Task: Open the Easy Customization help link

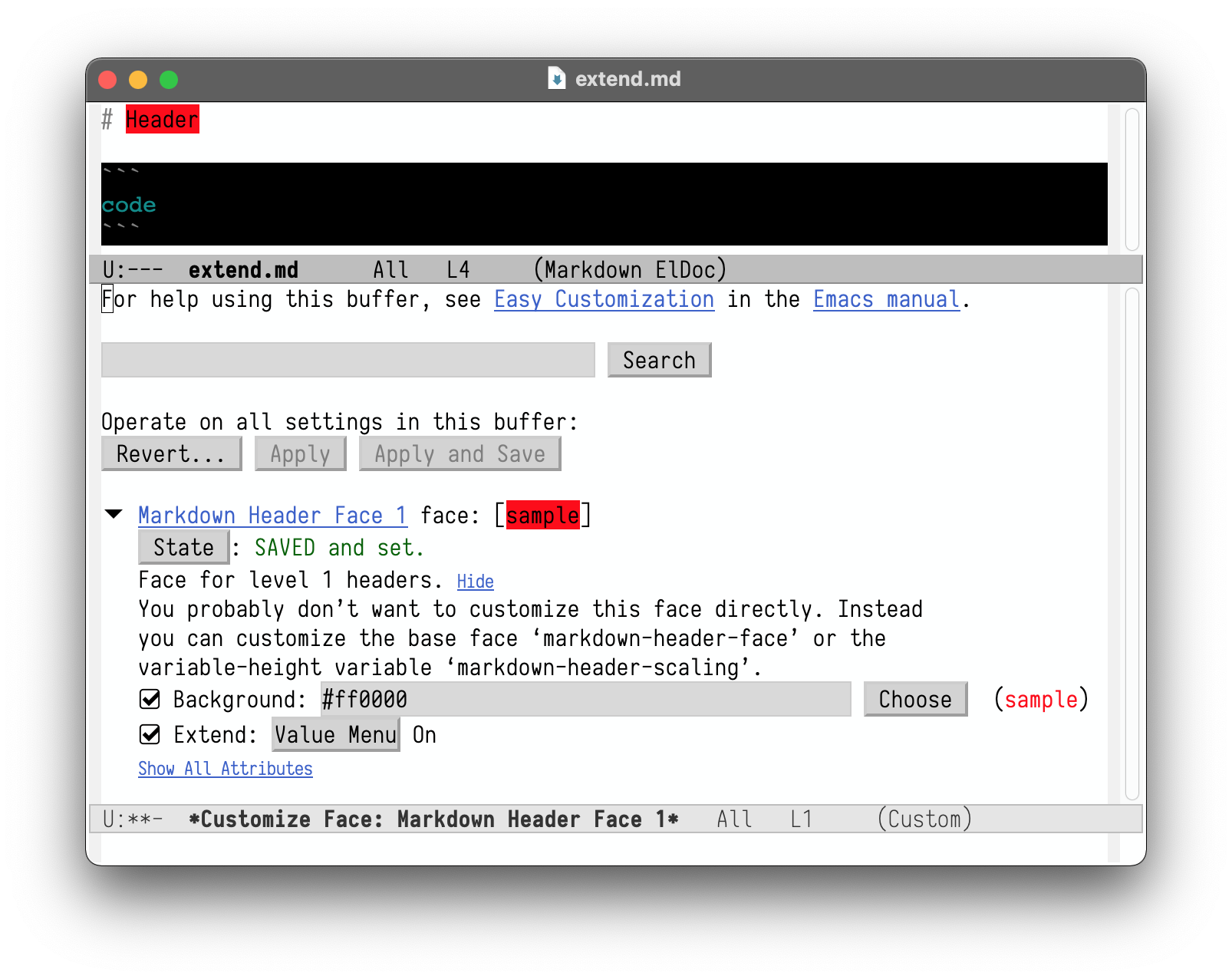Action: (604, 299)
